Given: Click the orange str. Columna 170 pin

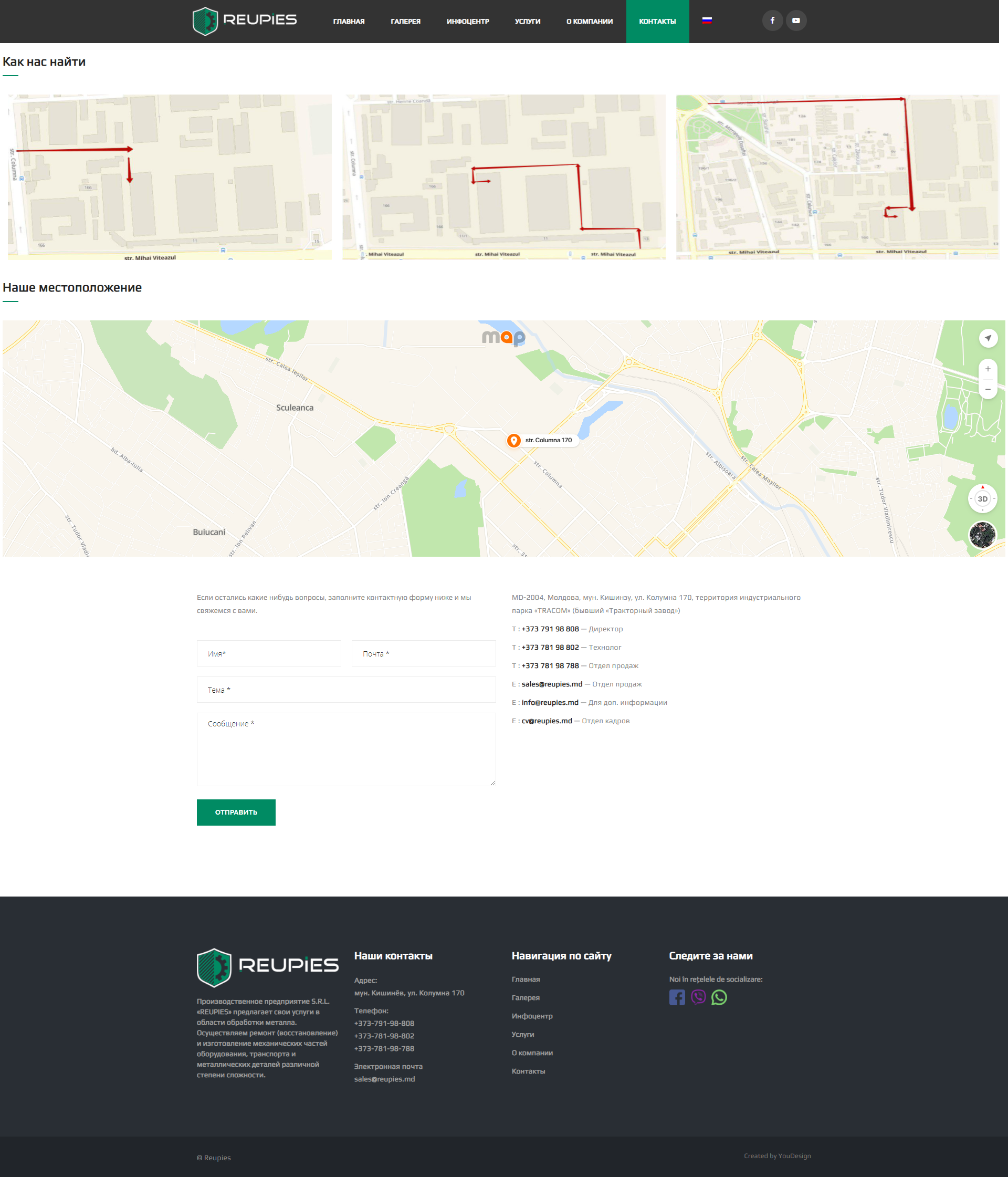Looking at the screenshot, I should pos(513,440).
